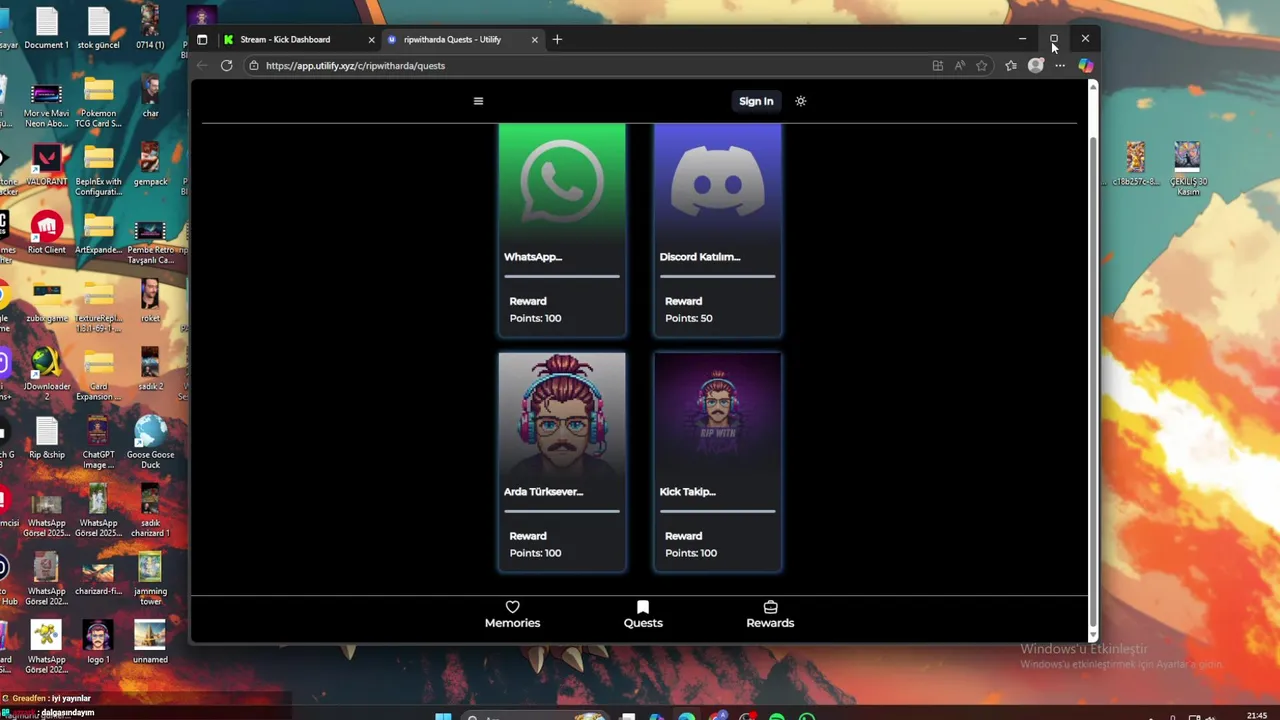This screenshot has height=720, width=1280.
Task: Select ÇEKİLİŞ 30 Kasım desktop file
Action: pyautogui.click(x=1187, y=167)
